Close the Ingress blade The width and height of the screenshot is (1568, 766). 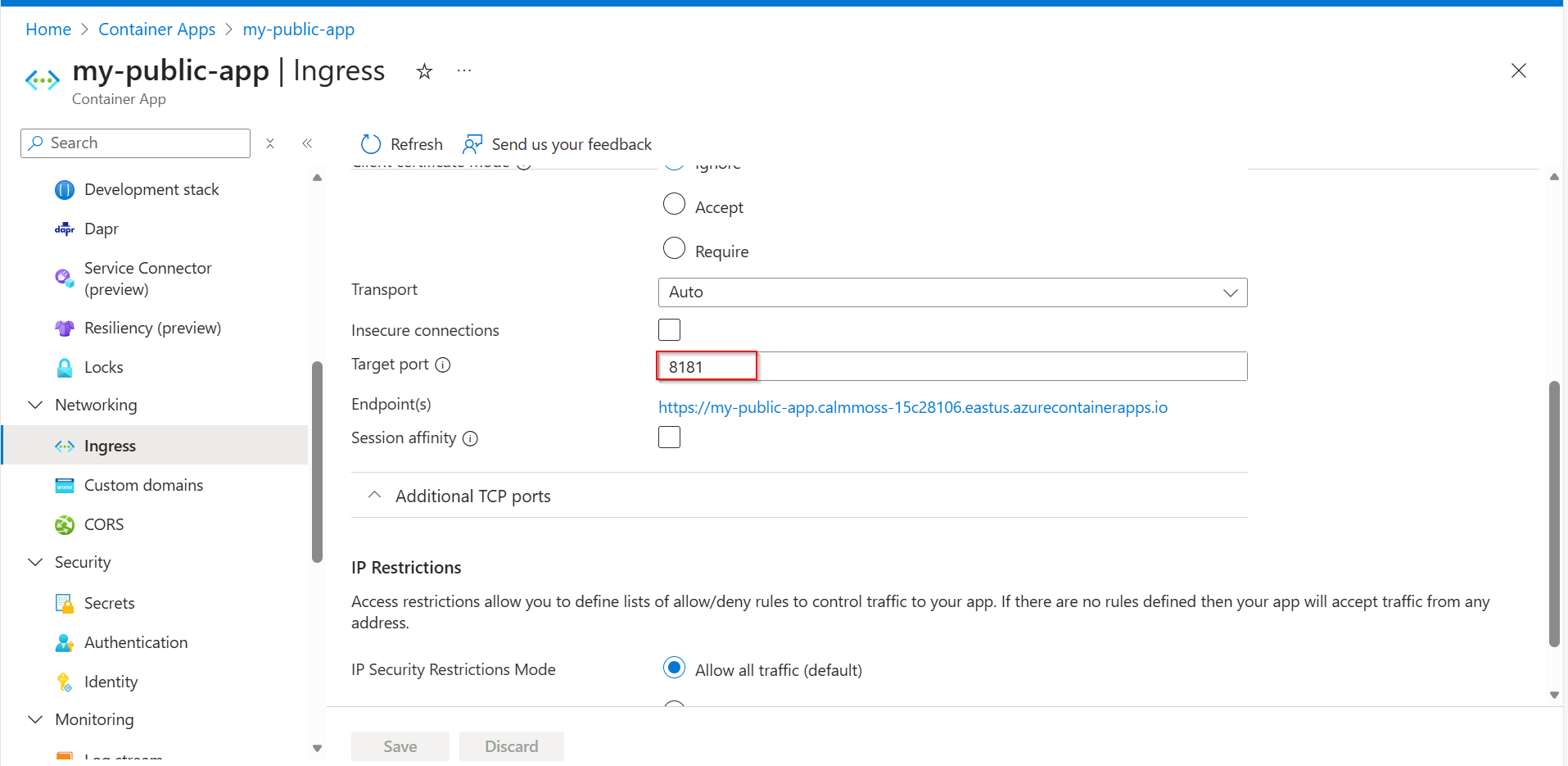pyautogui.click(x=1519, y=70)
